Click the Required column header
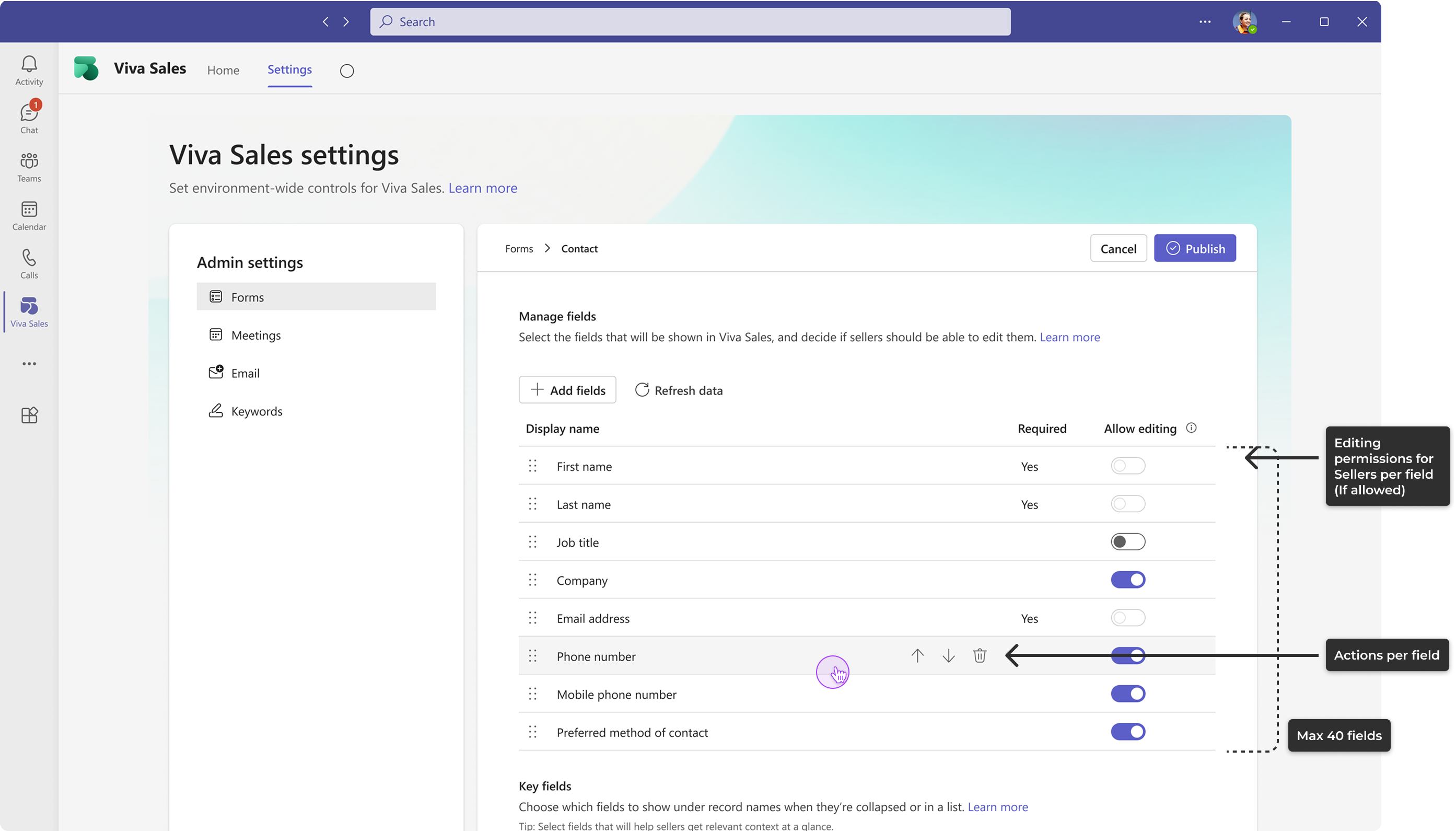 (1042, 428)
